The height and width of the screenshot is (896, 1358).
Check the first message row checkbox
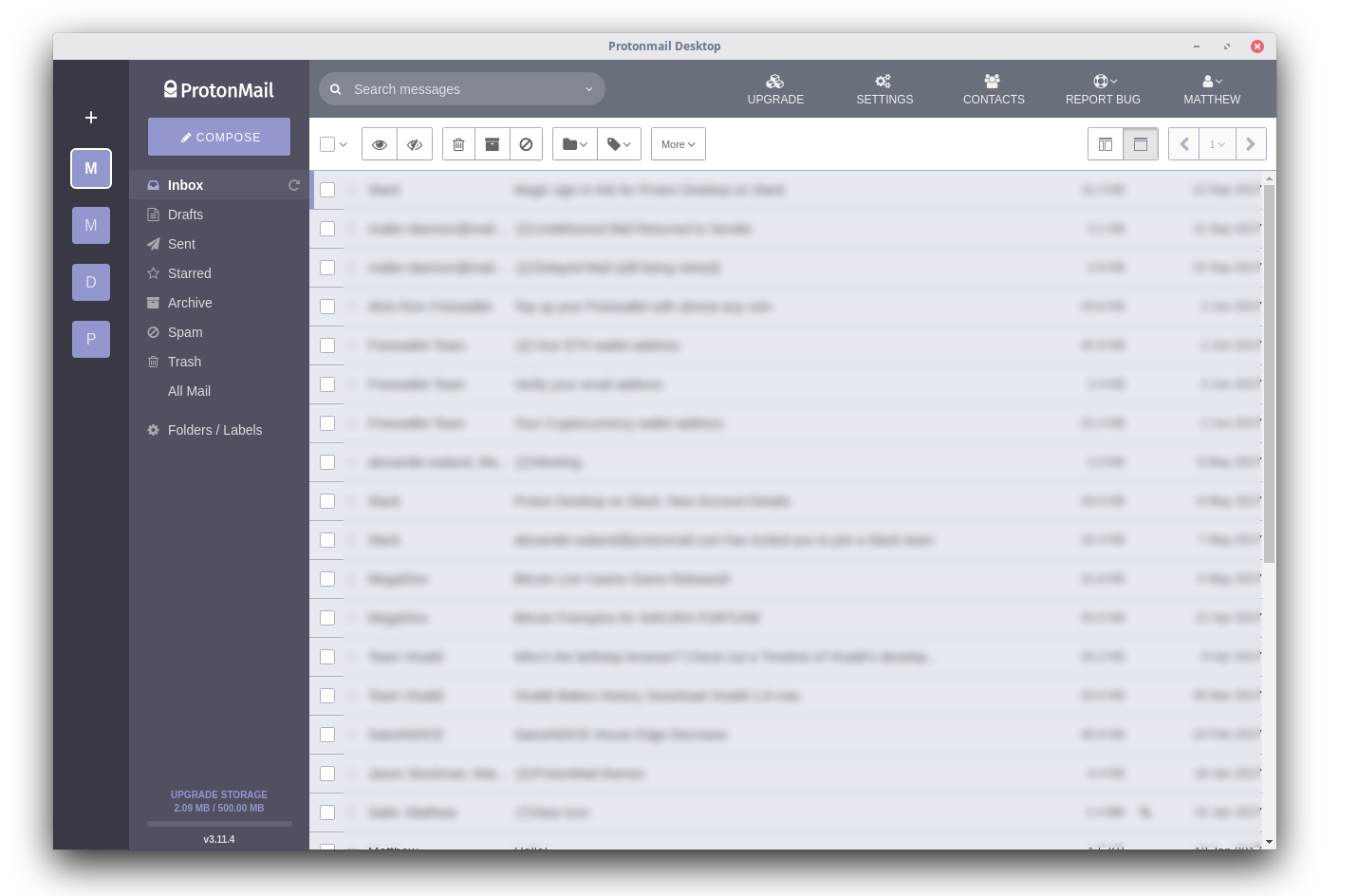click(x=327, y=190)
